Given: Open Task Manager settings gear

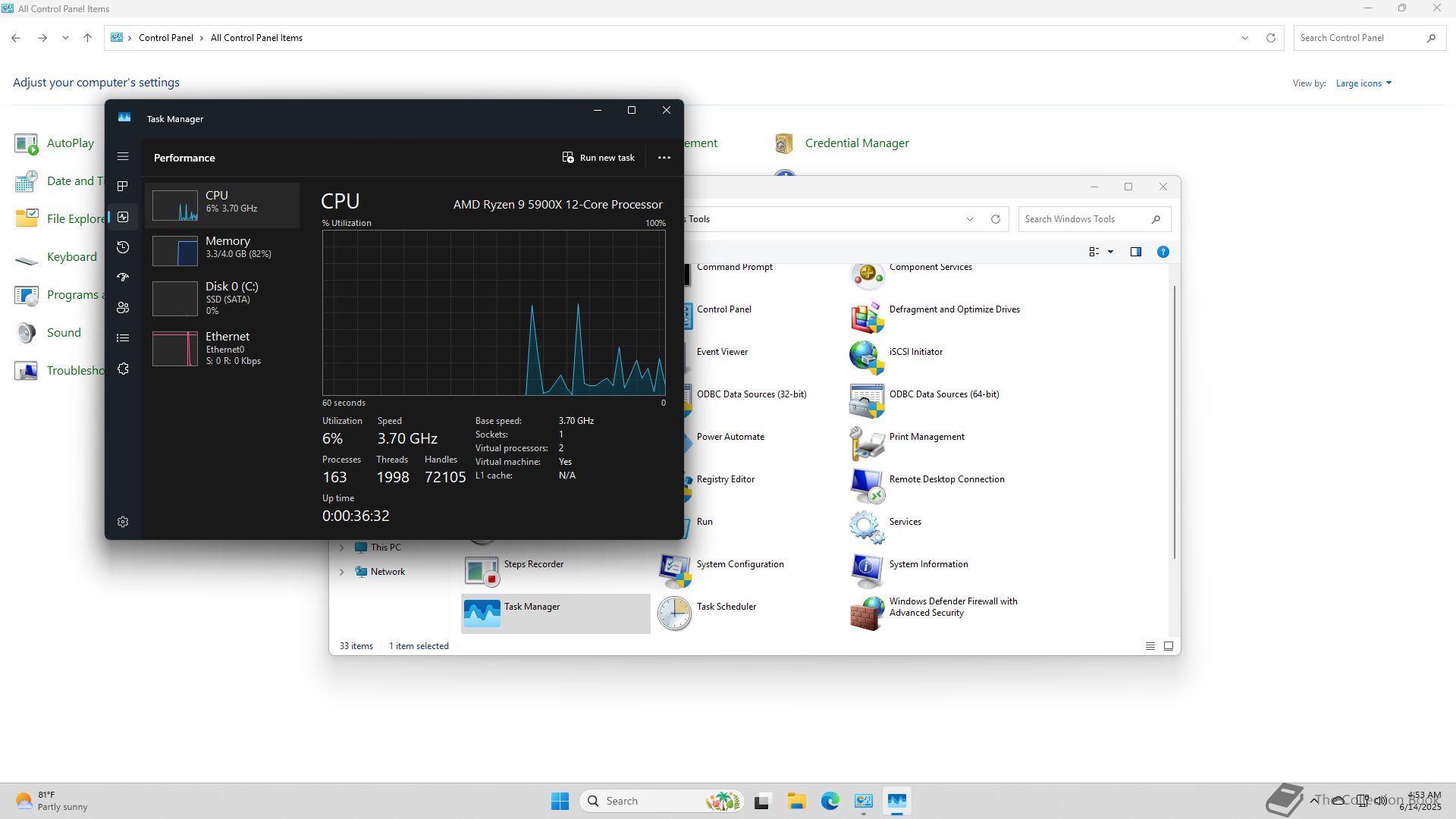Looking at the screenshot, I should point(123,522).
